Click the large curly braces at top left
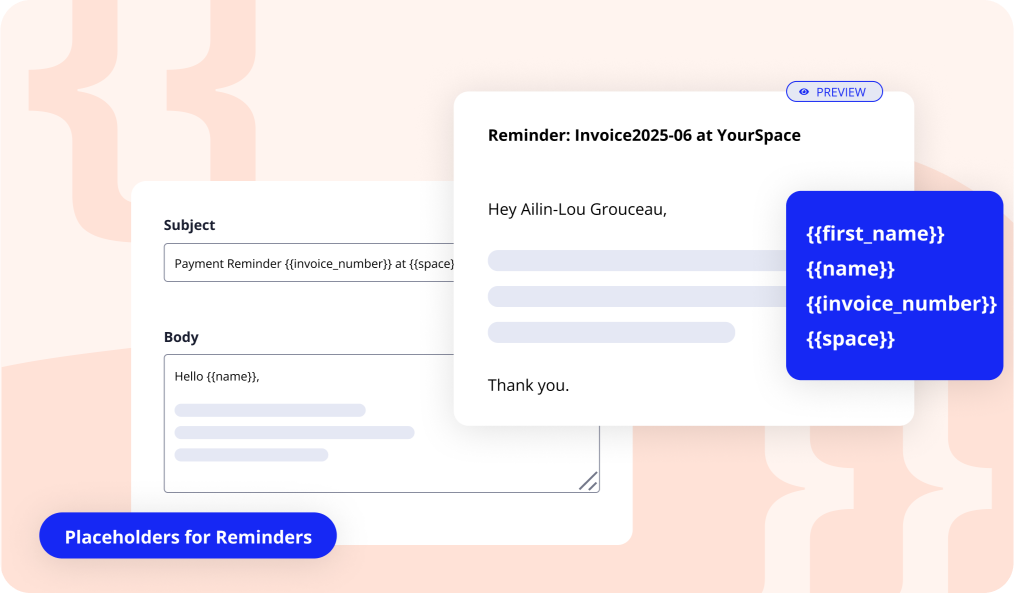This screenshot has width=1014, height=593. point(142,120)
